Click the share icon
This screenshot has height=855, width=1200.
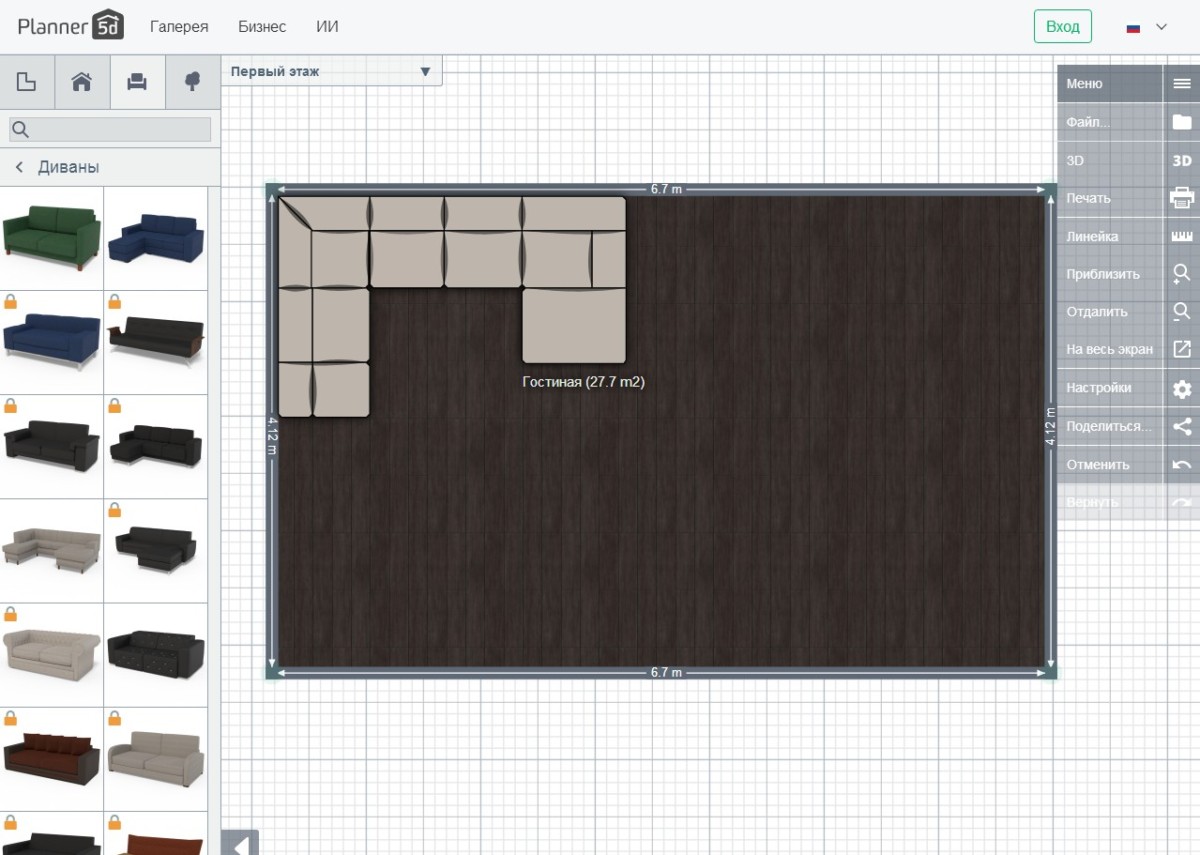(x=1182, y=426)
